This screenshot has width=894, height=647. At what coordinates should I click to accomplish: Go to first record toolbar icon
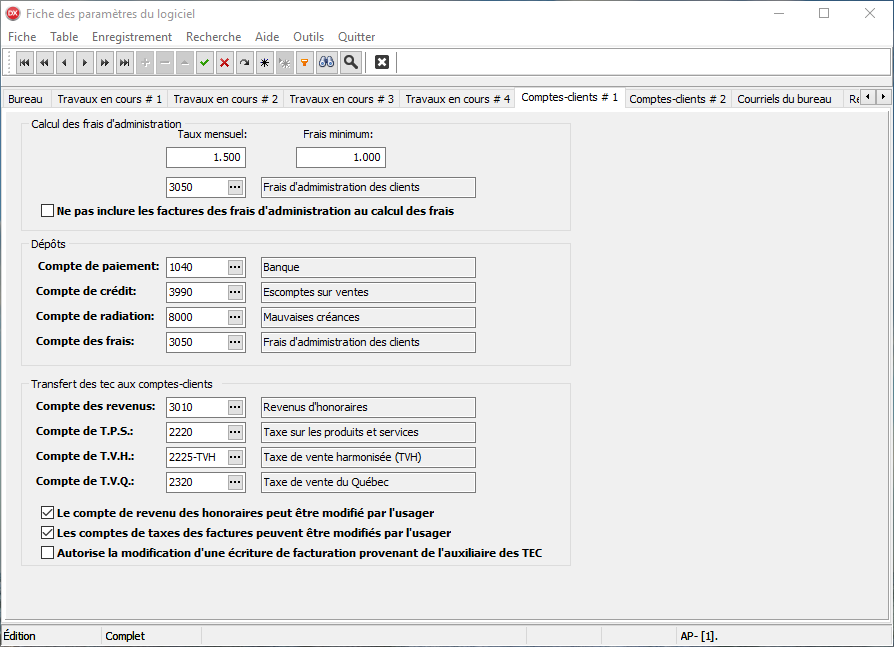25,63
